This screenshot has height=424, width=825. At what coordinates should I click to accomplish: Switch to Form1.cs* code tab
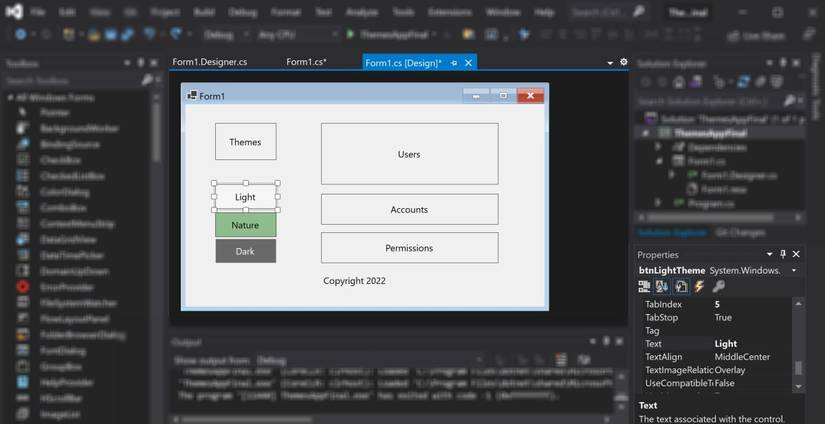[x=306, y=62]
